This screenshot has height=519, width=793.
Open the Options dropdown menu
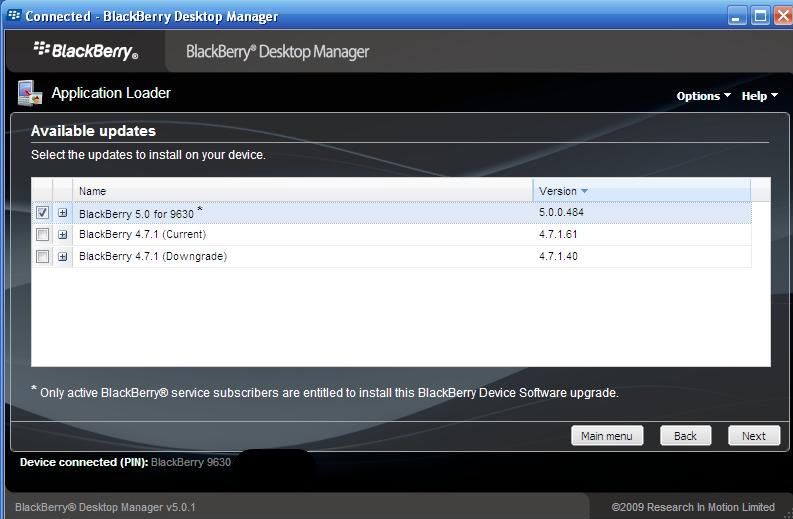[703, 96]
